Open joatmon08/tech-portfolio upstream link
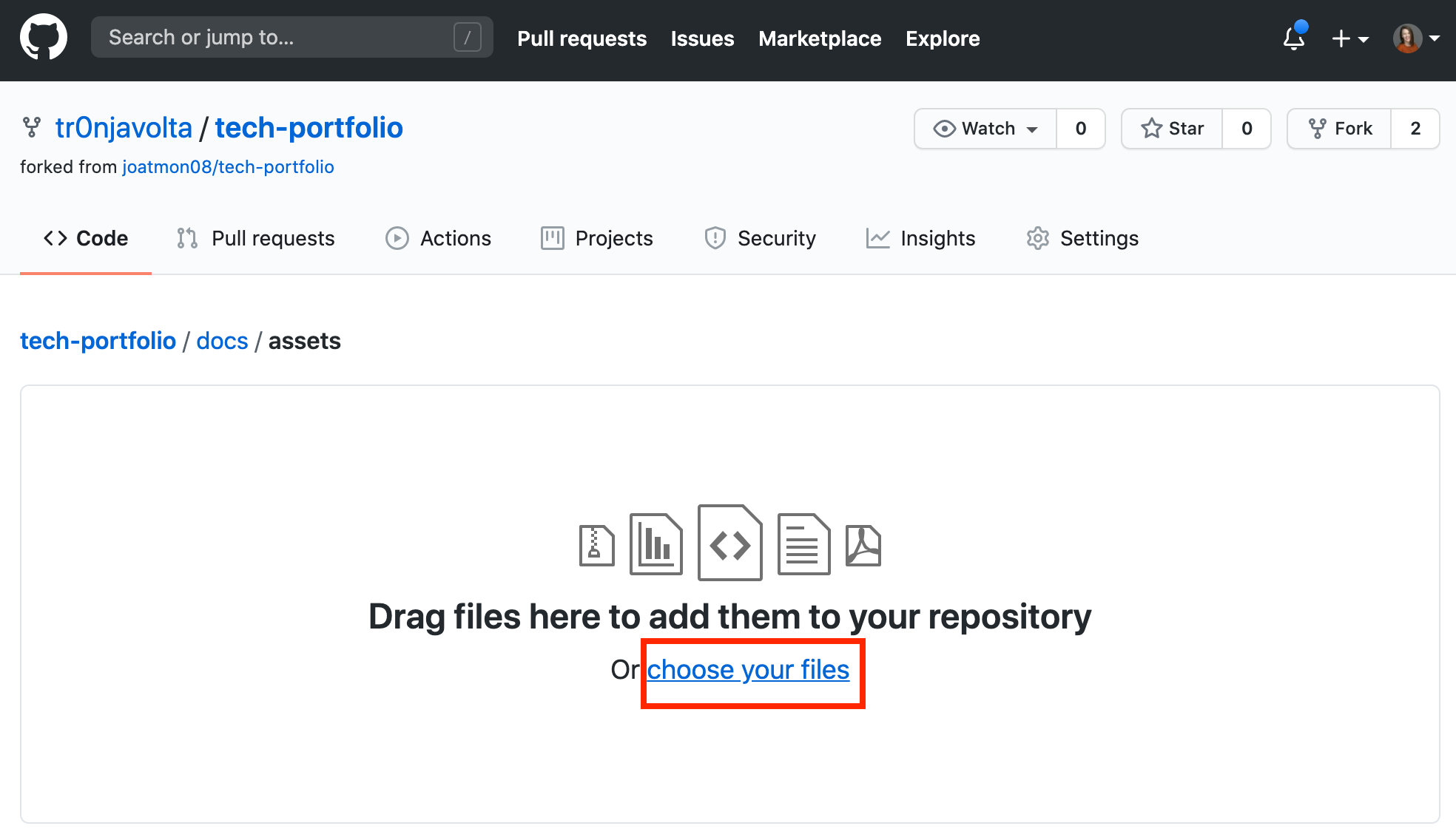The height and width of the screenshot is (840, 1456). coord(228,167)
